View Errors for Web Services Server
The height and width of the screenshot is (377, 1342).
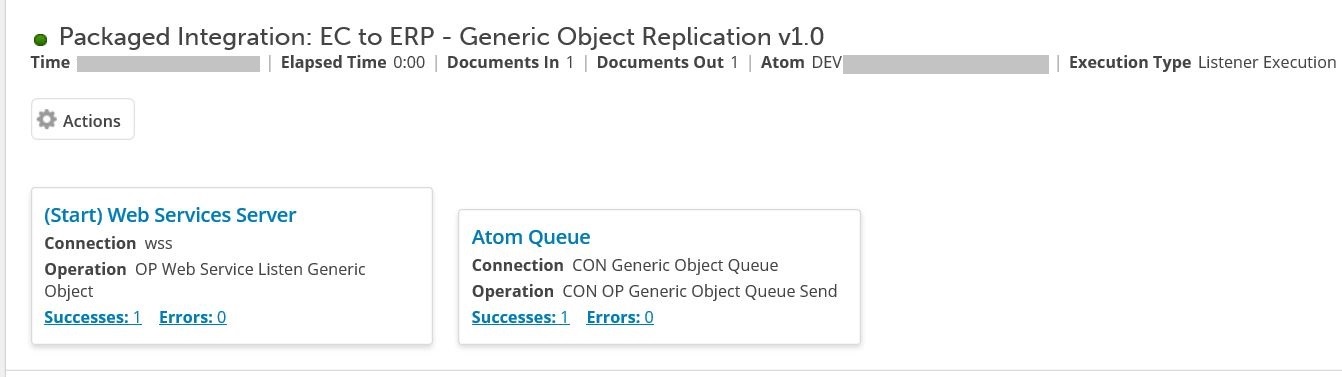point(192,317)
